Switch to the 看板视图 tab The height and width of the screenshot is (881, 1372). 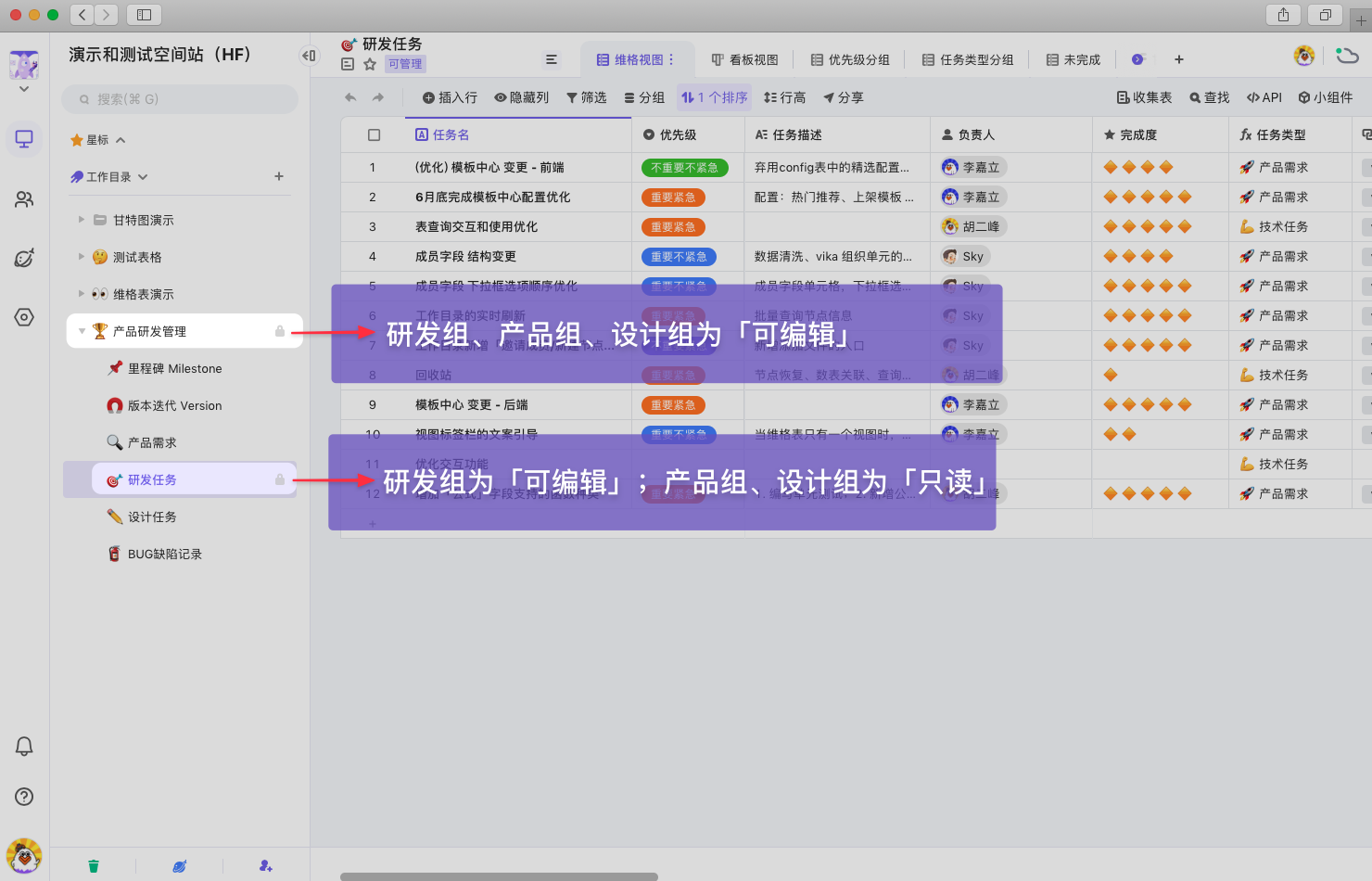click(744, 59)
